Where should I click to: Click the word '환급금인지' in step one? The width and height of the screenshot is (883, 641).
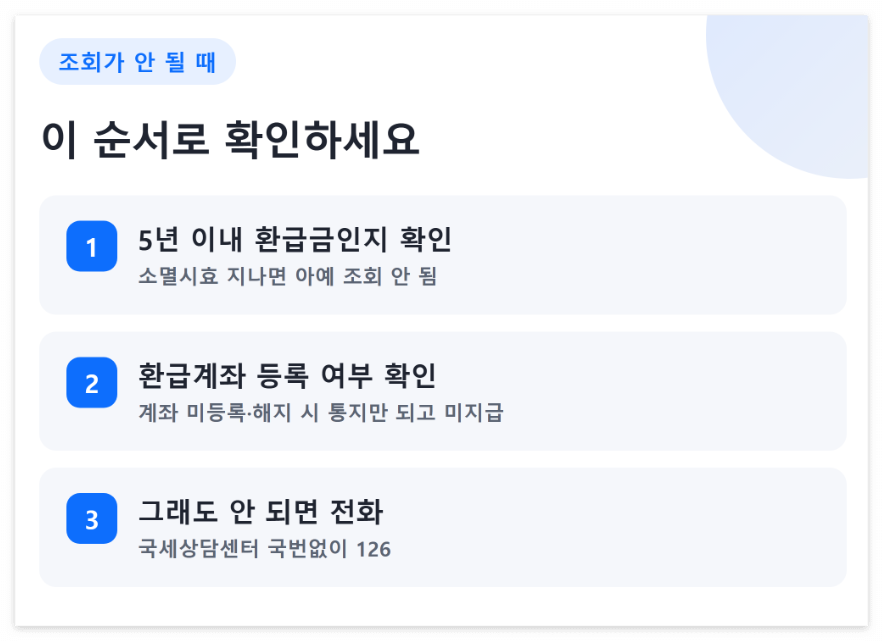(321, 239)
